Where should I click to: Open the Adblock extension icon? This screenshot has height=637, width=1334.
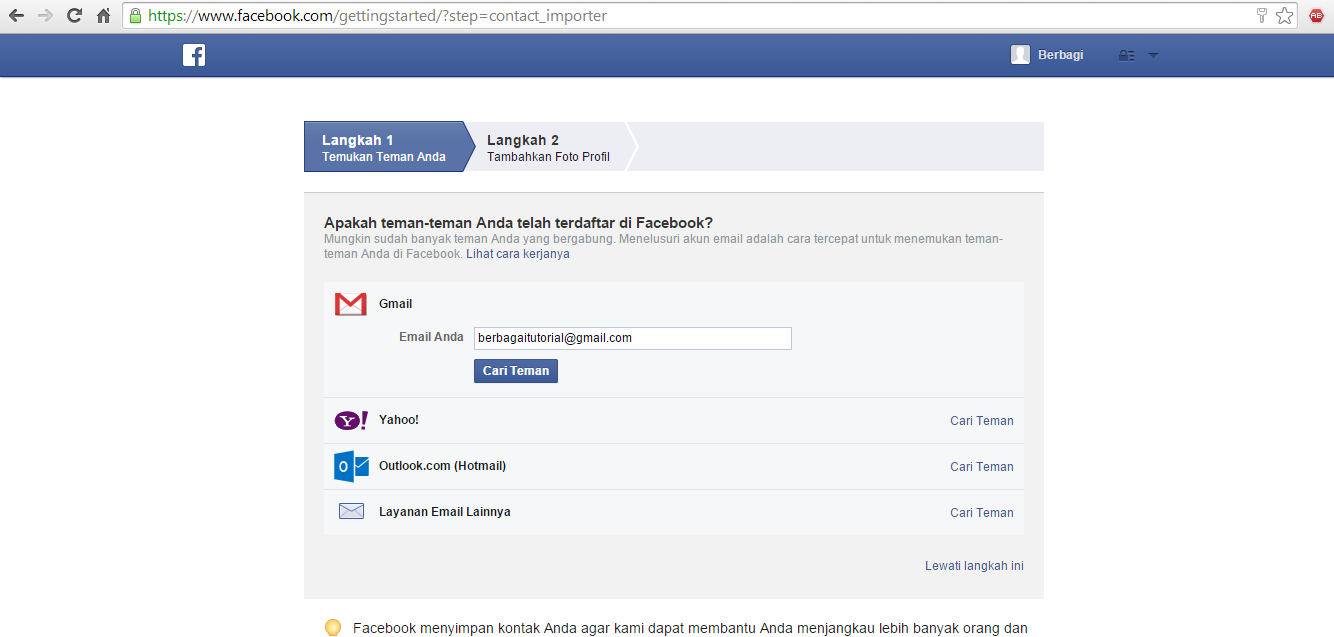pos(1317,15)
